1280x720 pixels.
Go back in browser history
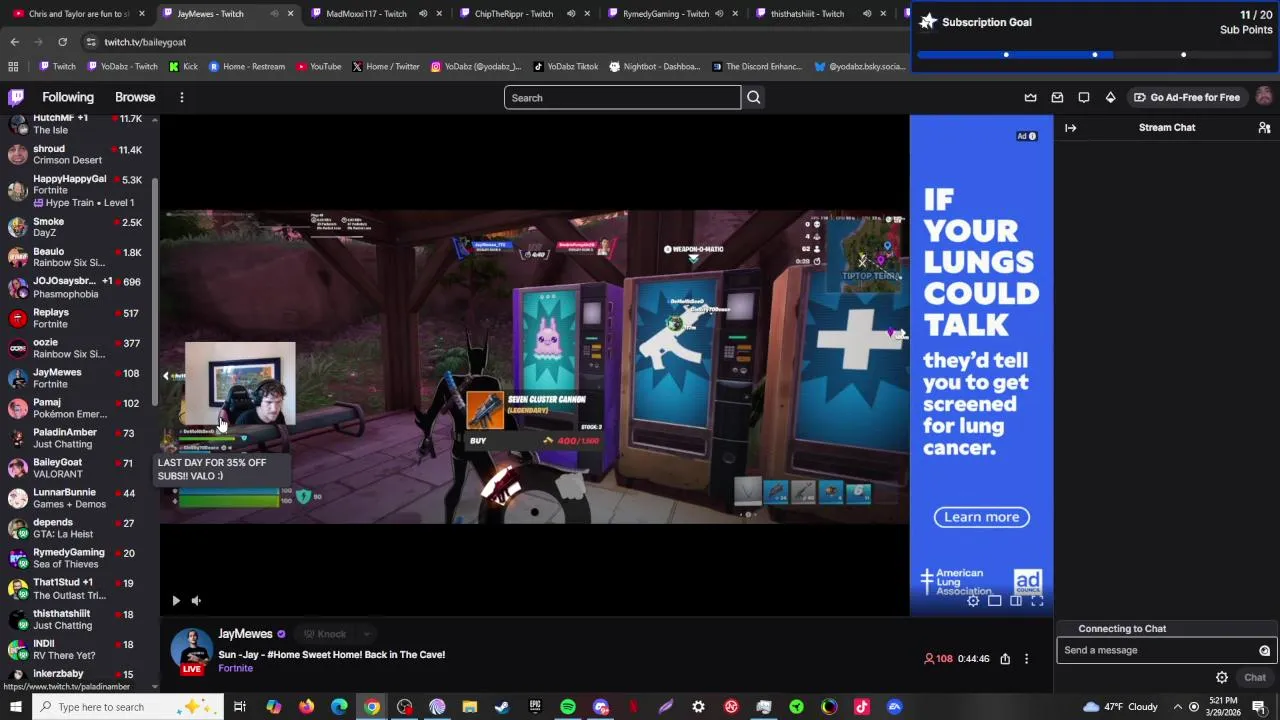pyautogui.click(x=14, y=42)
